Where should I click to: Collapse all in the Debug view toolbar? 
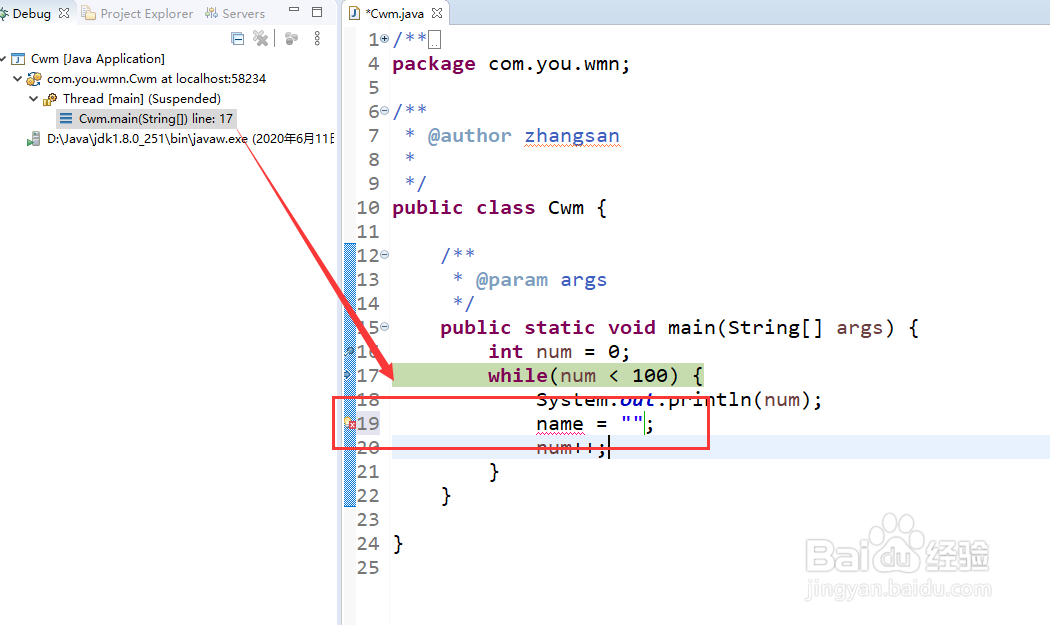click(x=237, y=39)
